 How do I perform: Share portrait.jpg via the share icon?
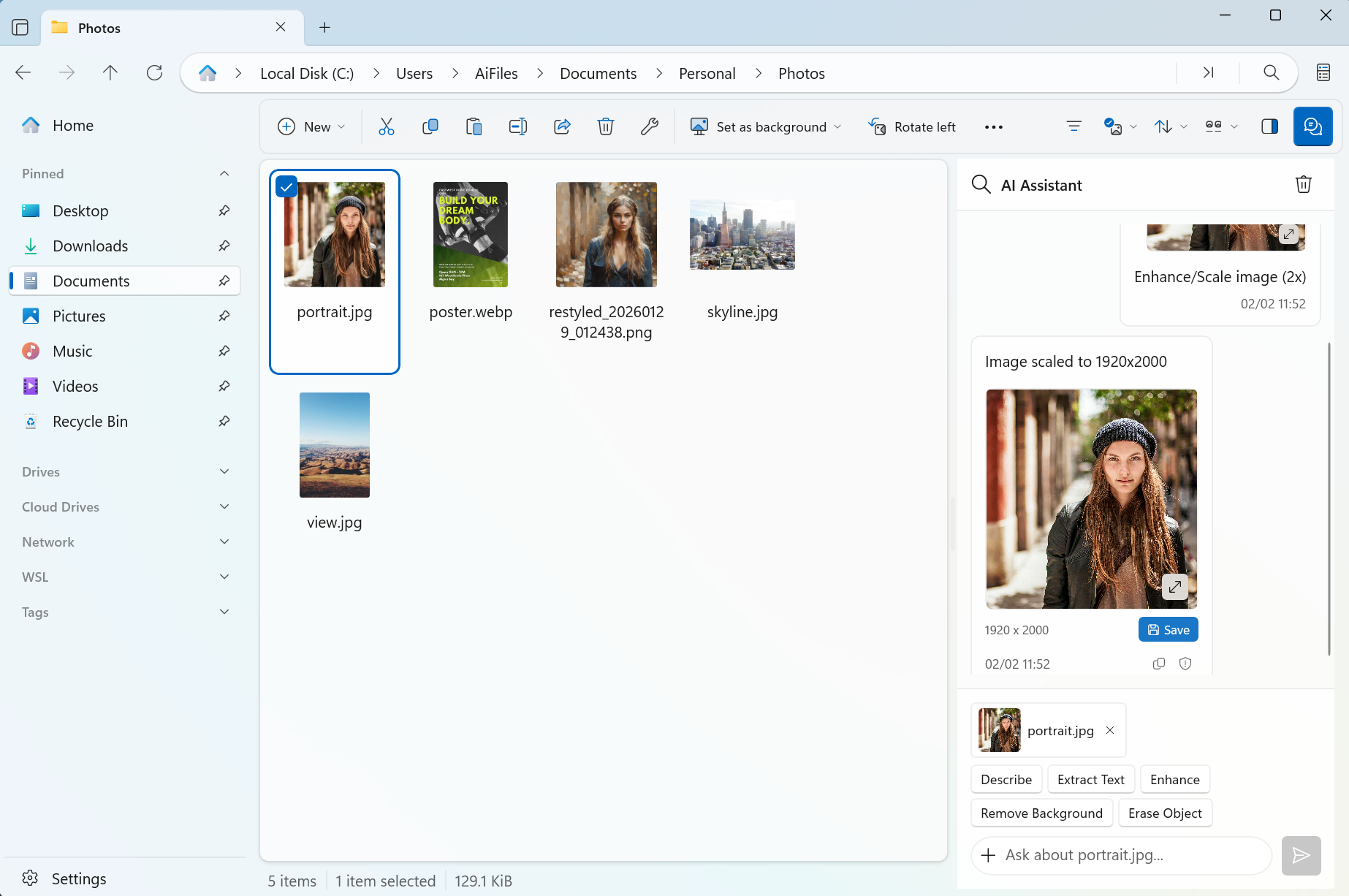point(561,126)
